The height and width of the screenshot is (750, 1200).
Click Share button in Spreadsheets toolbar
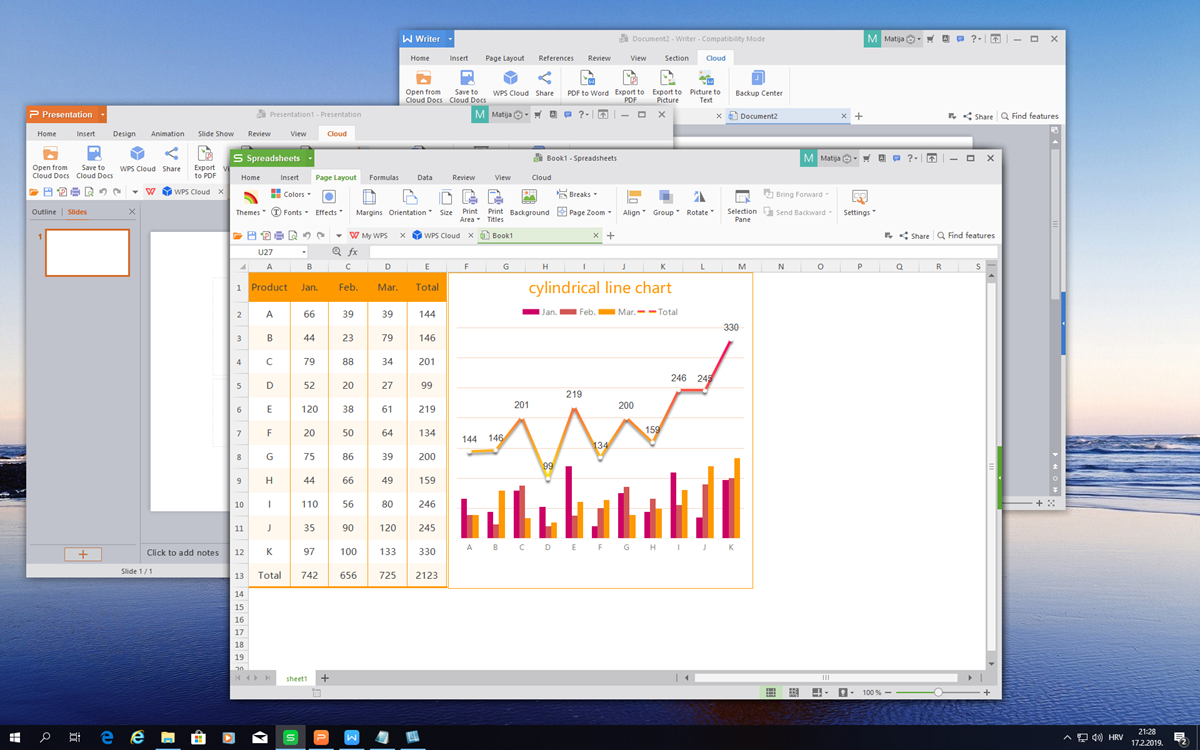pyautogui.click(x=914, y=236)
